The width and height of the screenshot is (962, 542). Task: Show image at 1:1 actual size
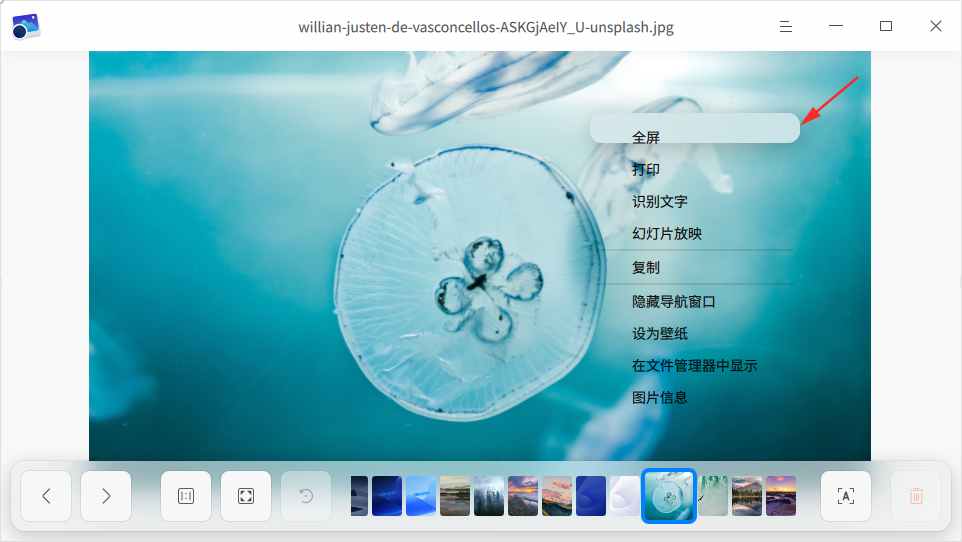pos(186,496)
